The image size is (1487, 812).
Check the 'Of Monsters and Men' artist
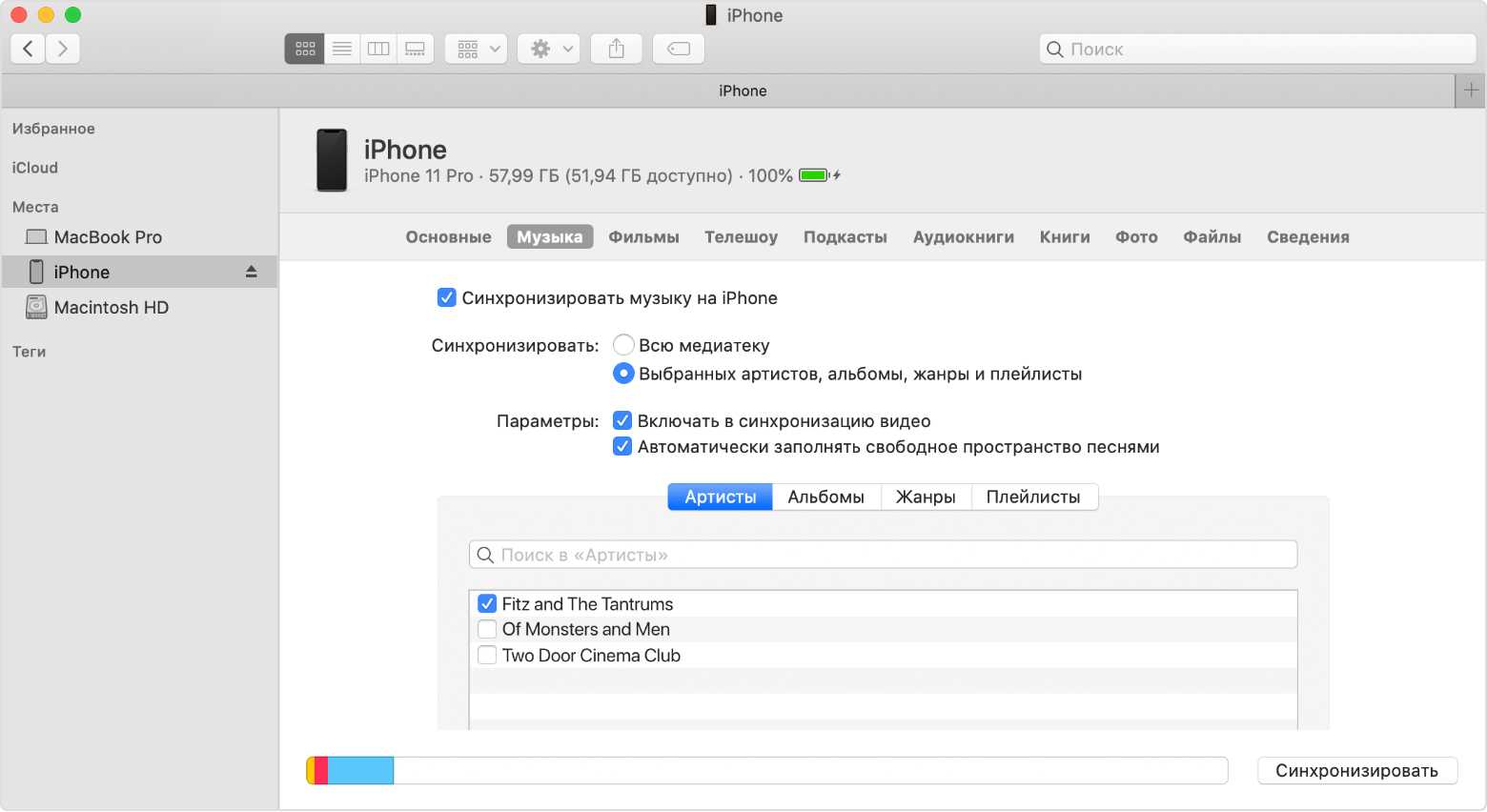click(x=487, y=629)
